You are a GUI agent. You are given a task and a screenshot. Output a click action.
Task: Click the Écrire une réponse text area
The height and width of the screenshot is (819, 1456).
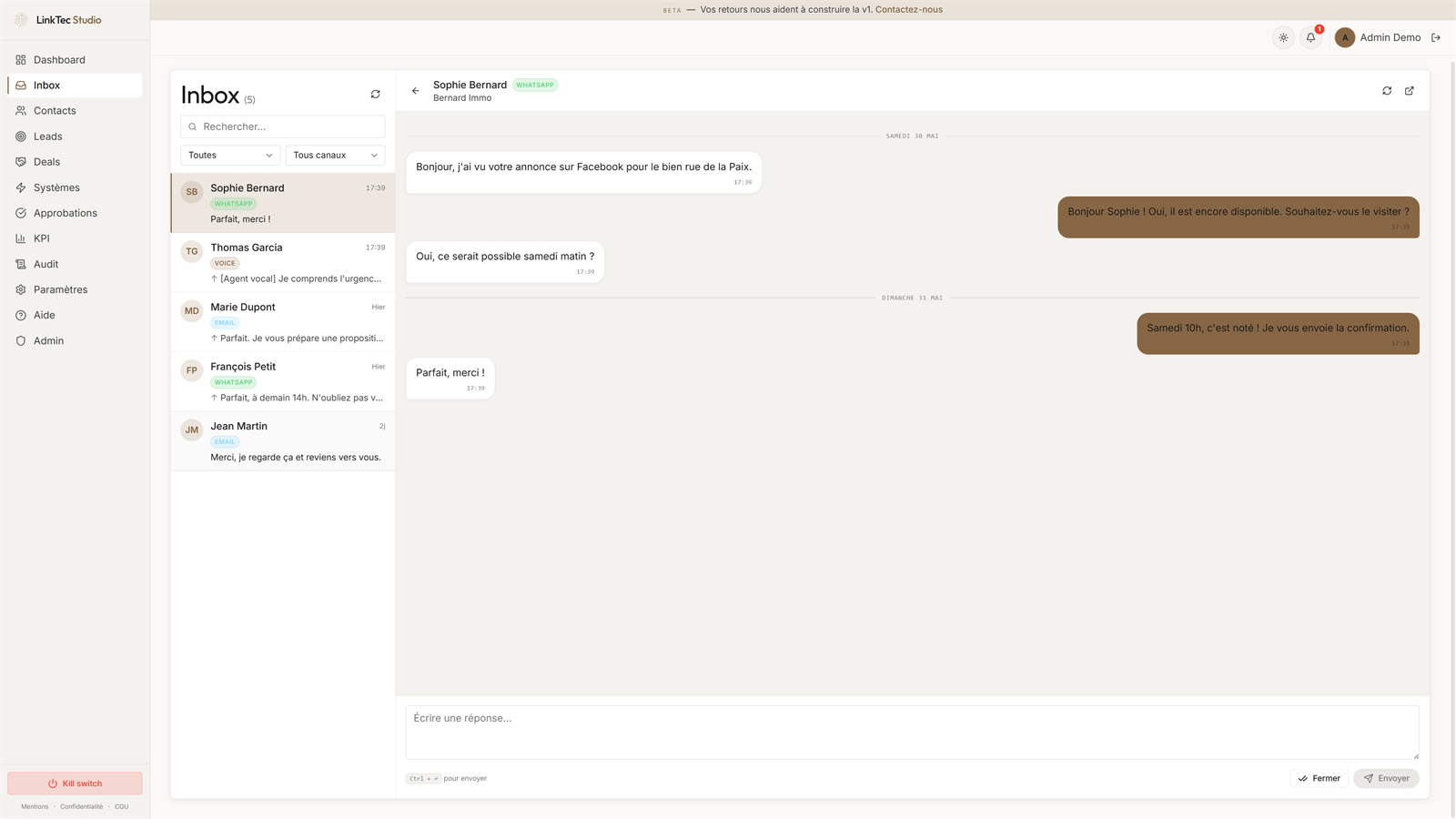pos(913,733)
